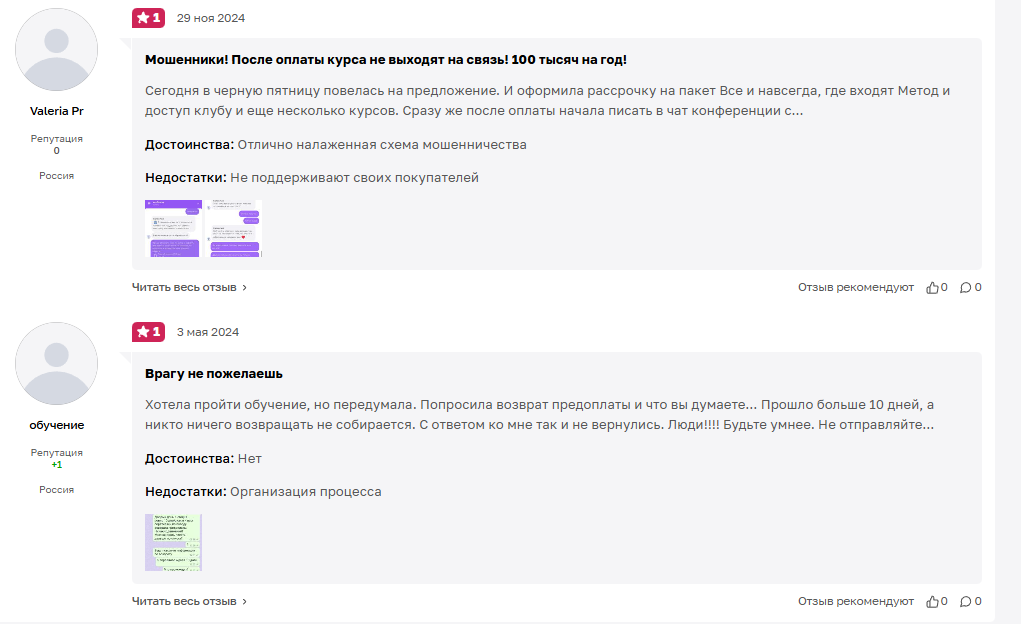Click the star rating badge dated 3 мая 2024

148,332
